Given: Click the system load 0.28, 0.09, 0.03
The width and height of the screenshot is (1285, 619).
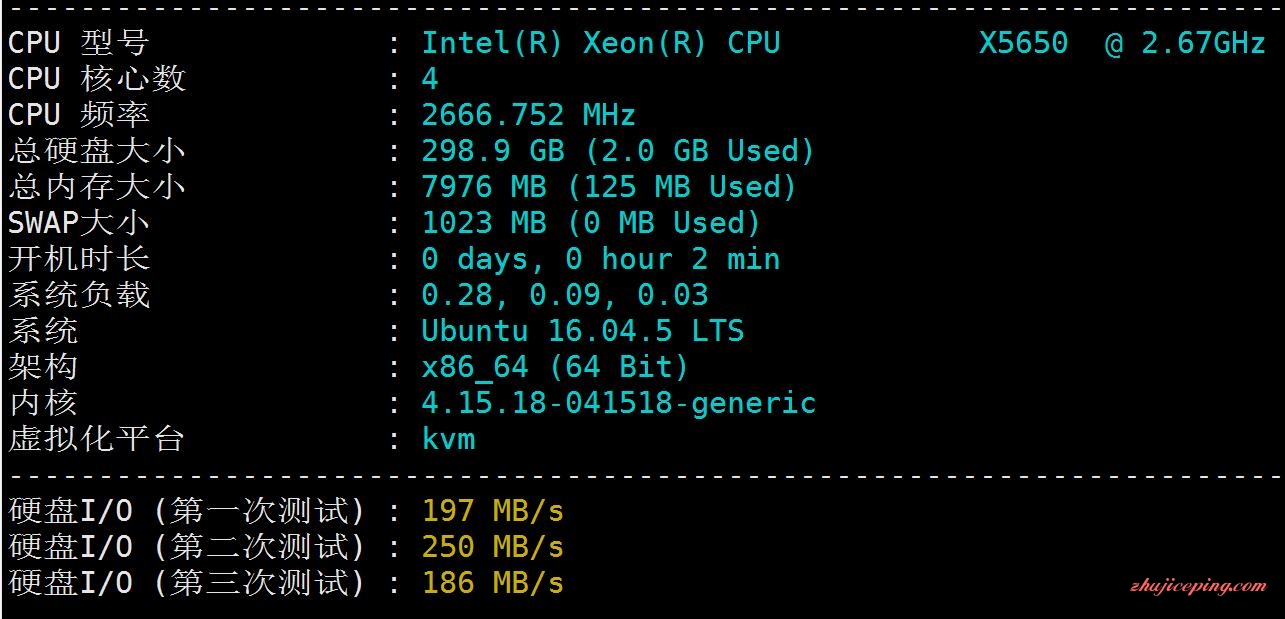Looking at the screenshot, I should (x=564, y=295).
